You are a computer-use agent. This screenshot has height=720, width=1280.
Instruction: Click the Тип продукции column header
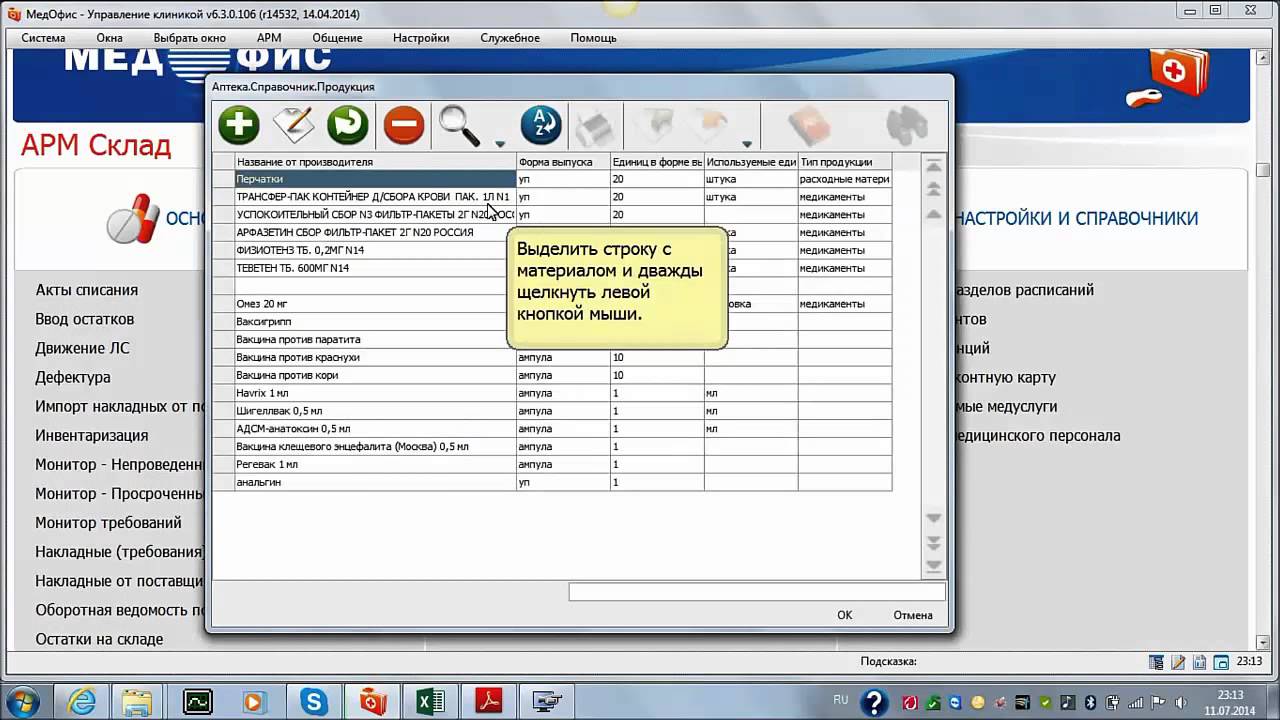[x=844, y=161]
